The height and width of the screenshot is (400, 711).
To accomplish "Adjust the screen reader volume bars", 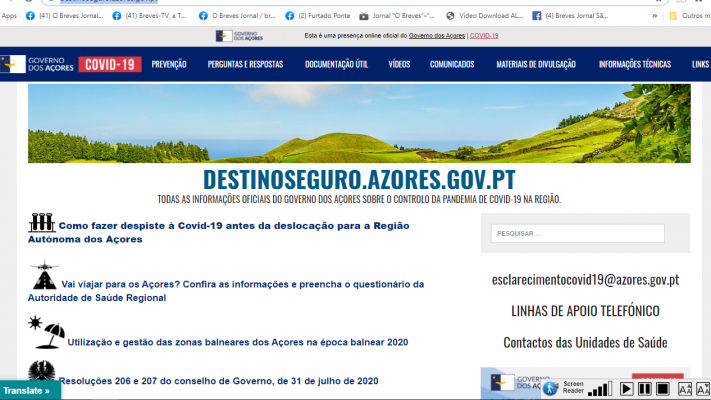I will 602,388.
